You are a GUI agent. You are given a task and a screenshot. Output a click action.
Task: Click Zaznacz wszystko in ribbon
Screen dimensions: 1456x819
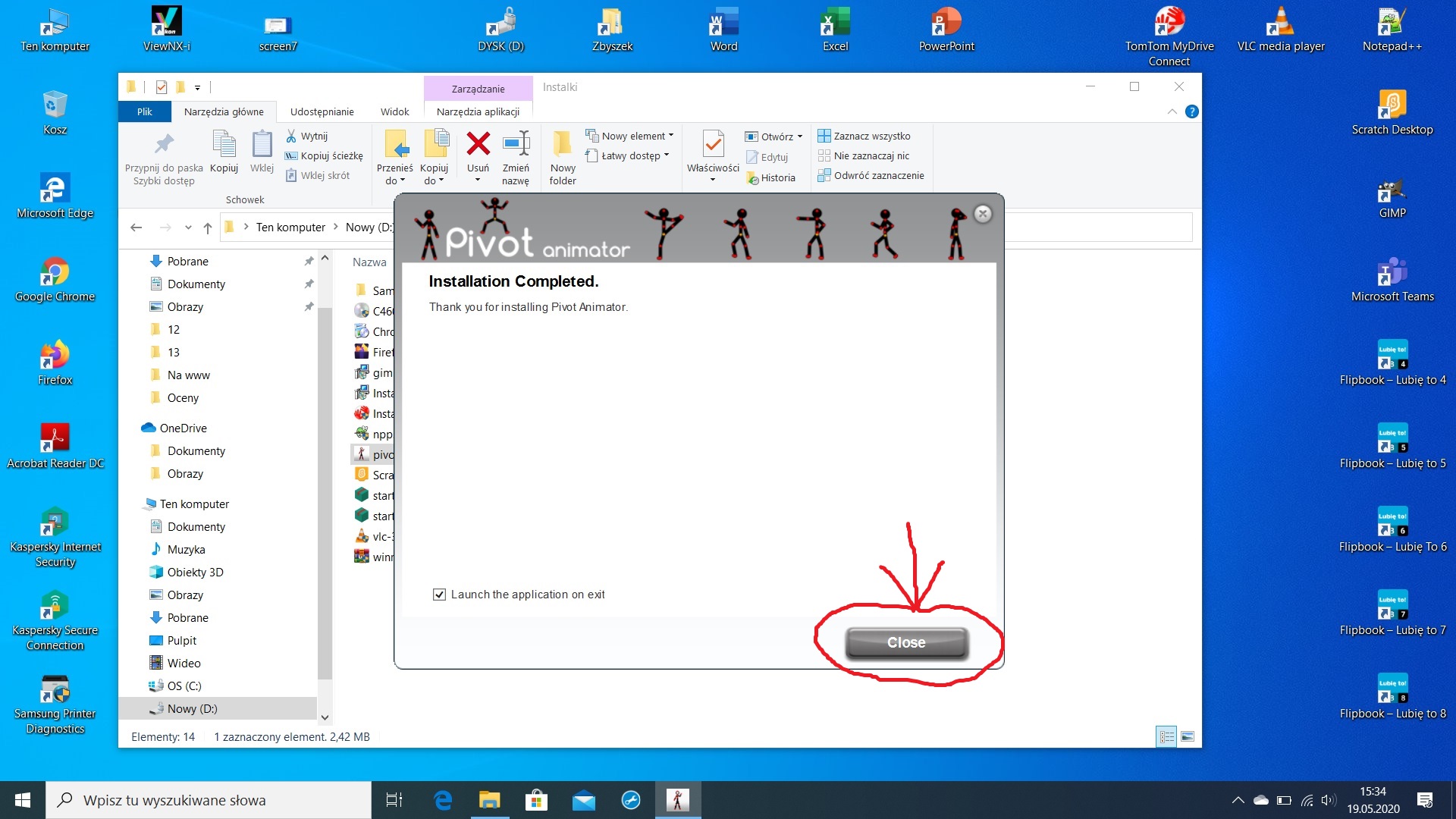point(864,136)
